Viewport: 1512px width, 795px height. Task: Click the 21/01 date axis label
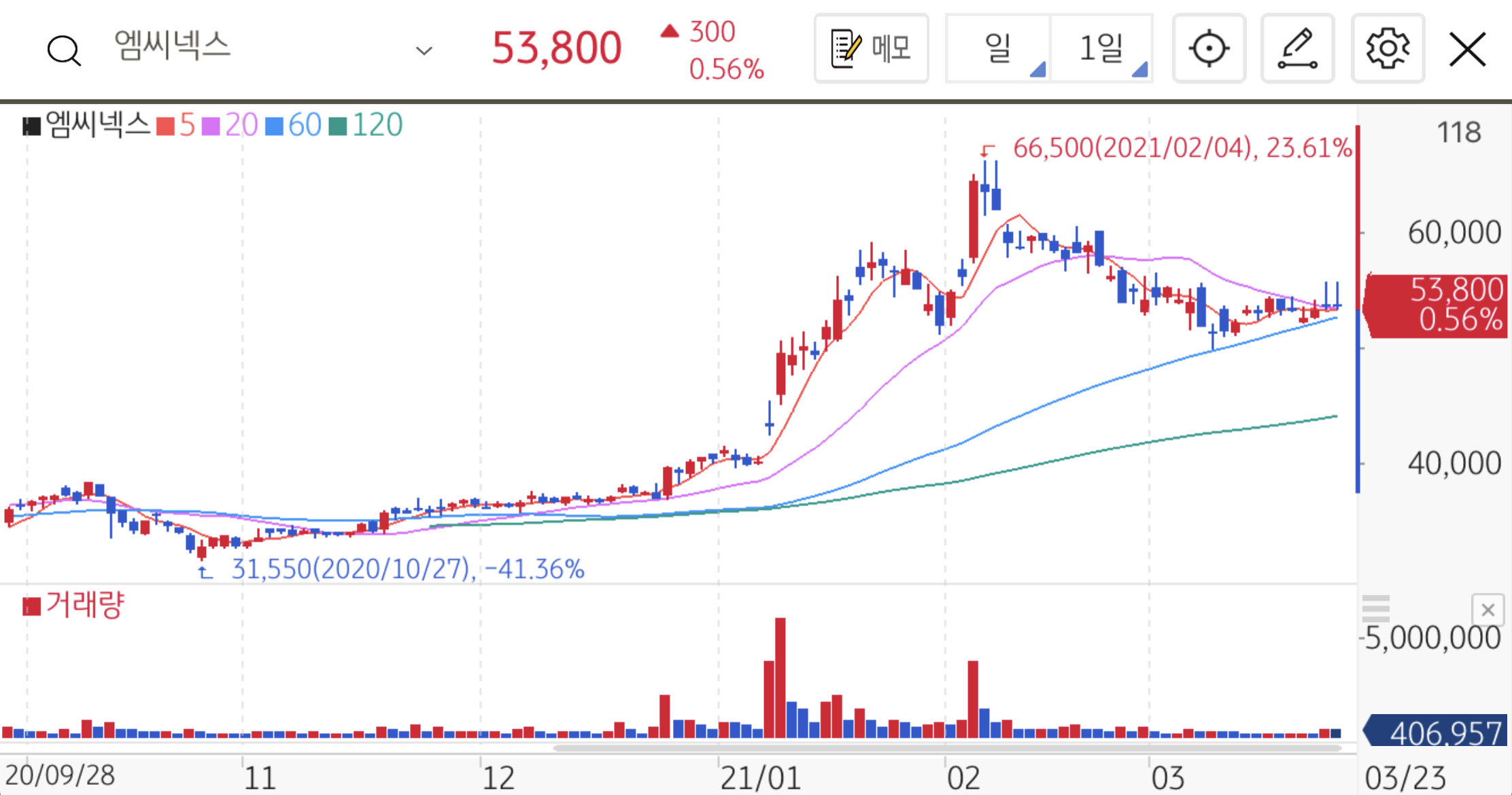[x=761, y=778]
